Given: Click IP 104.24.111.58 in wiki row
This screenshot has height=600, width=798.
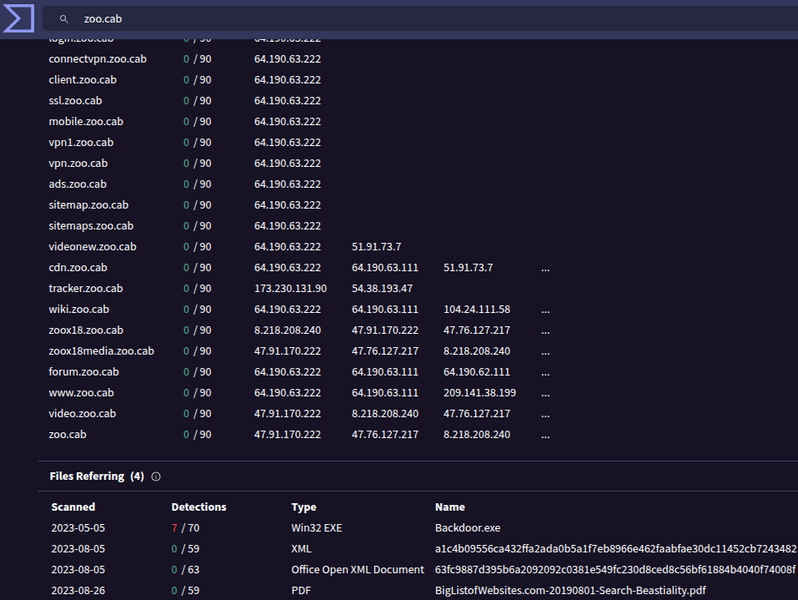Looking at the screenshot, I should [476, 309].
